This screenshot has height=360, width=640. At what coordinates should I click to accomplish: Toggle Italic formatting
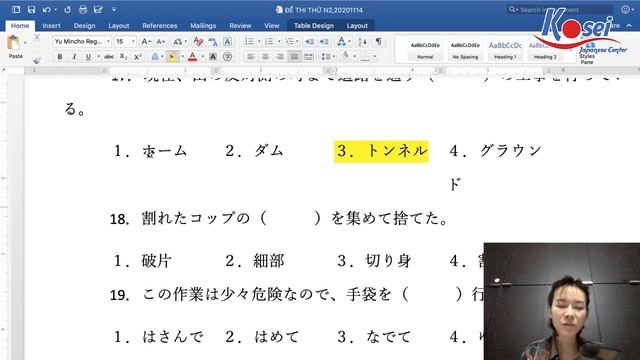(74, 57)
